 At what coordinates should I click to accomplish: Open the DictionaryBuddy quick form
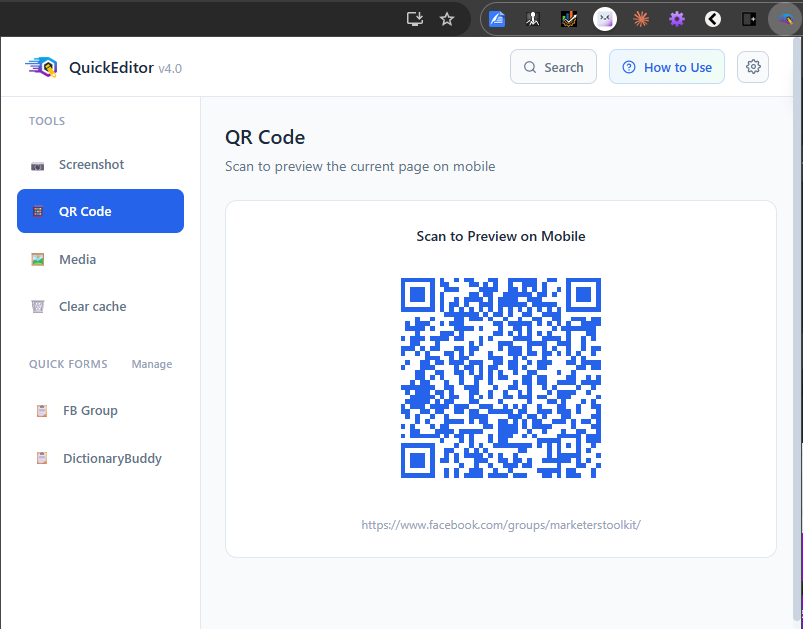click(x=100, y=458)
